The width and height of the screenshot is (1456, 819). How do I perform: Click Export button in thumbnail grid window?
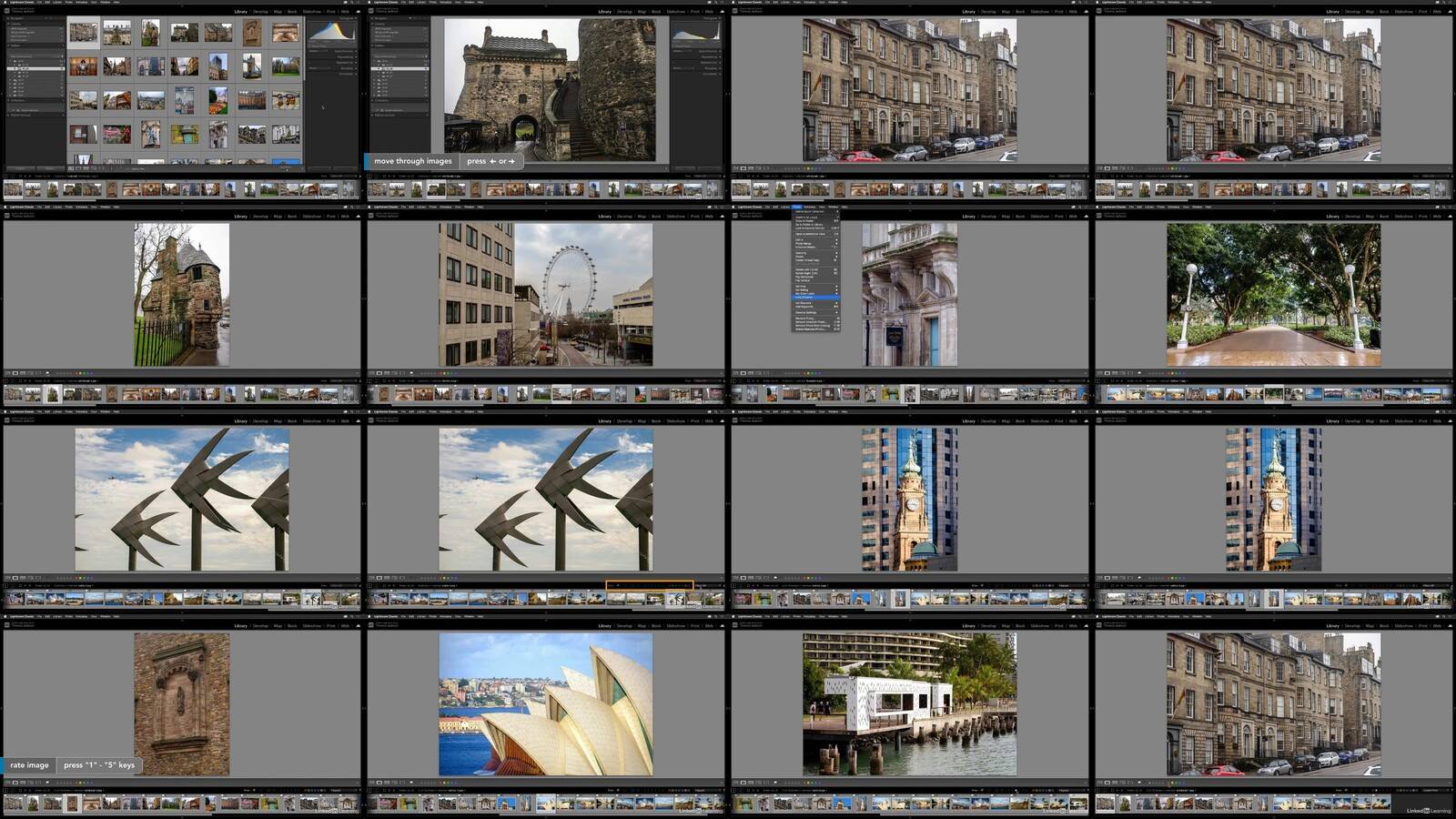(x=49, y=168)
